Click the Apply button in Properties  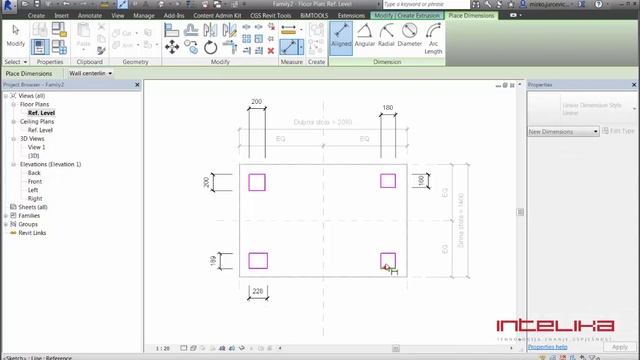coord(620,347)
